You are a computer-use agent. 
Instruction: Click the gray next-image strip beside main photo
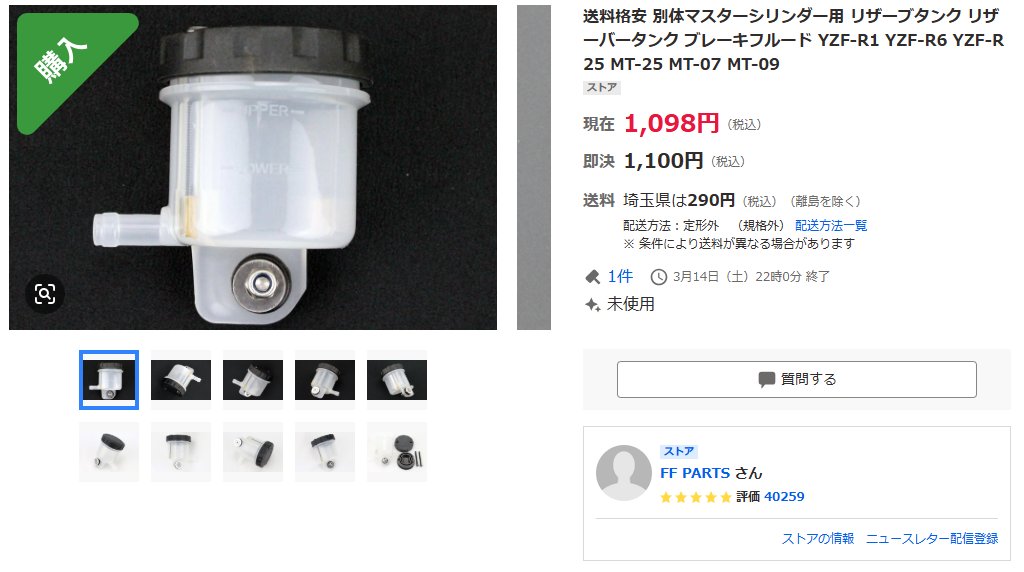pos(534,167)
